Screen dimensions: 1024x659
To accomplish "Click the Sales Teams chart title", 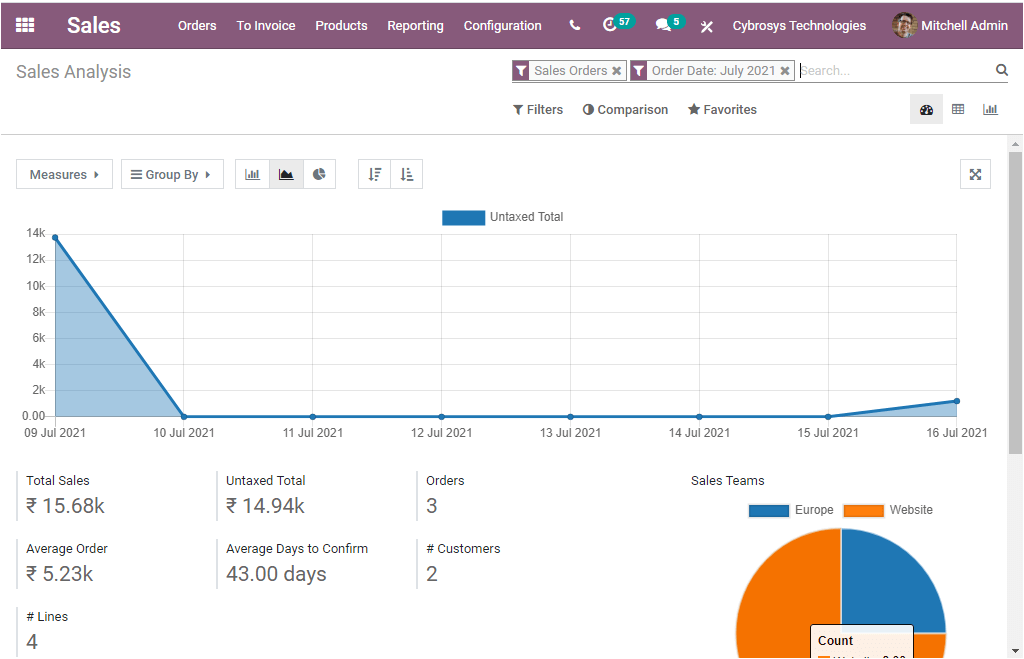I will (x=728, y=481).
